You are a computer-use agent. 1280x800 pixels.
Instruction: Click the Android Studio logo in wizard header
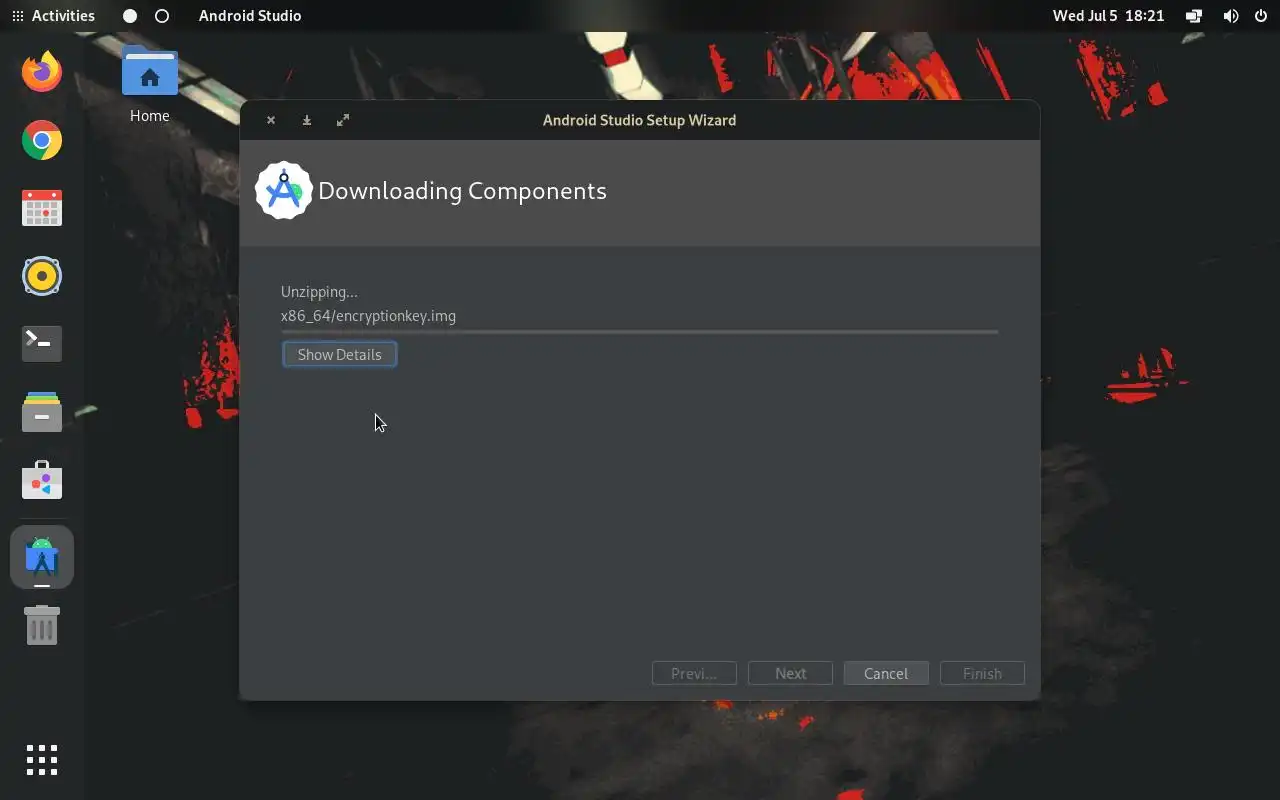click(x=284, y=190)
